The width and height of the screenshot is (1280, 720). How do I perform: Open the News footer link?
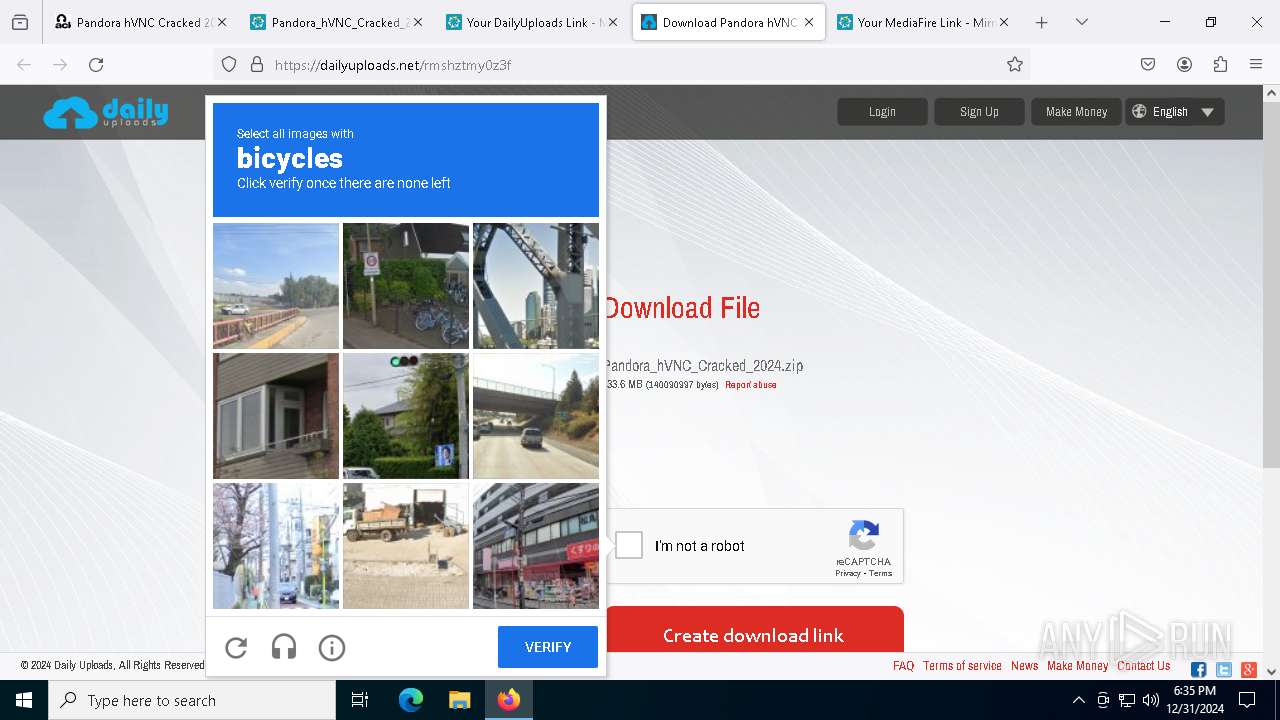click(x=1024, y=666)
